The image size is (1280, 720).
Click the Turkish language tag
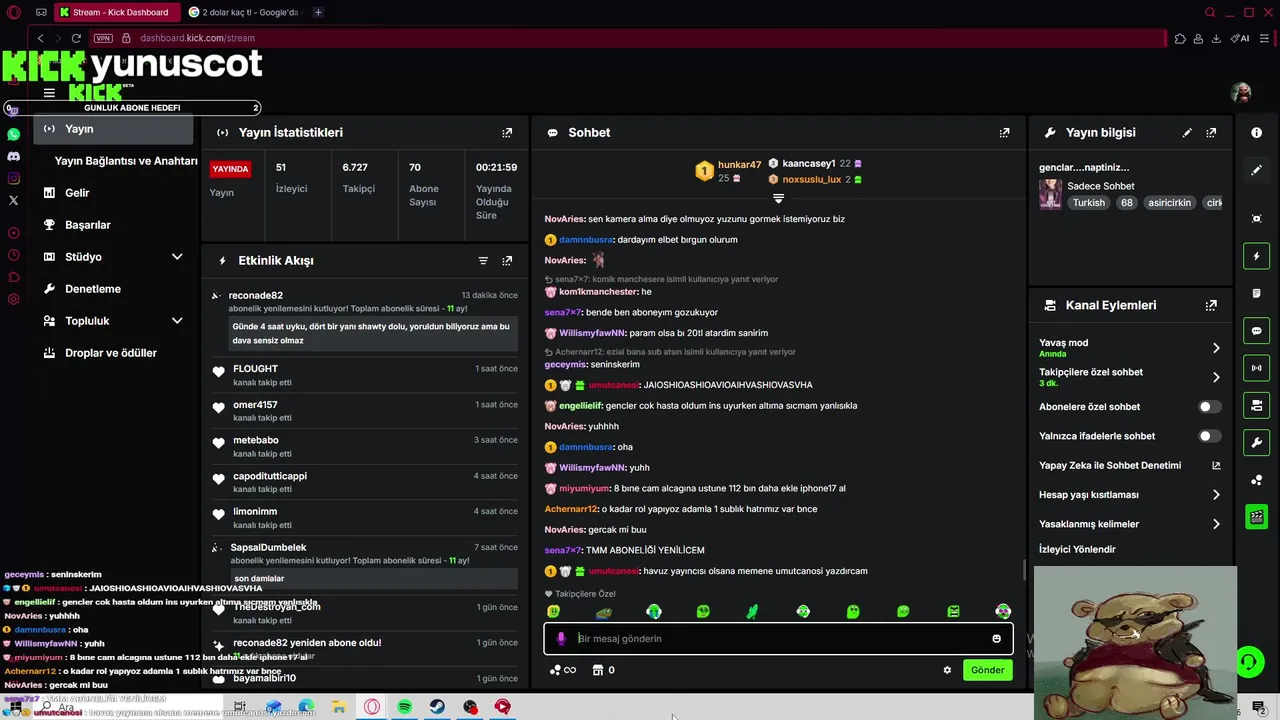[1089, 202]
